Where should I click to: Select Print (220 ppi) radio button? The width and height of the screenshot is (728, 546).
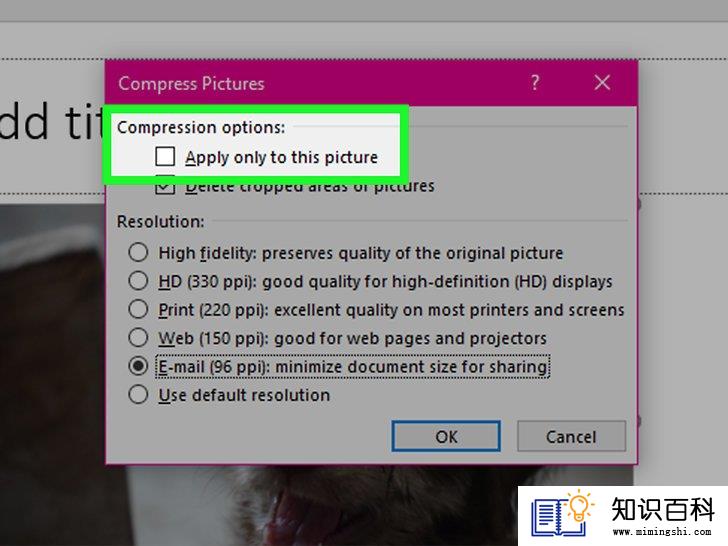pos(138,309)
